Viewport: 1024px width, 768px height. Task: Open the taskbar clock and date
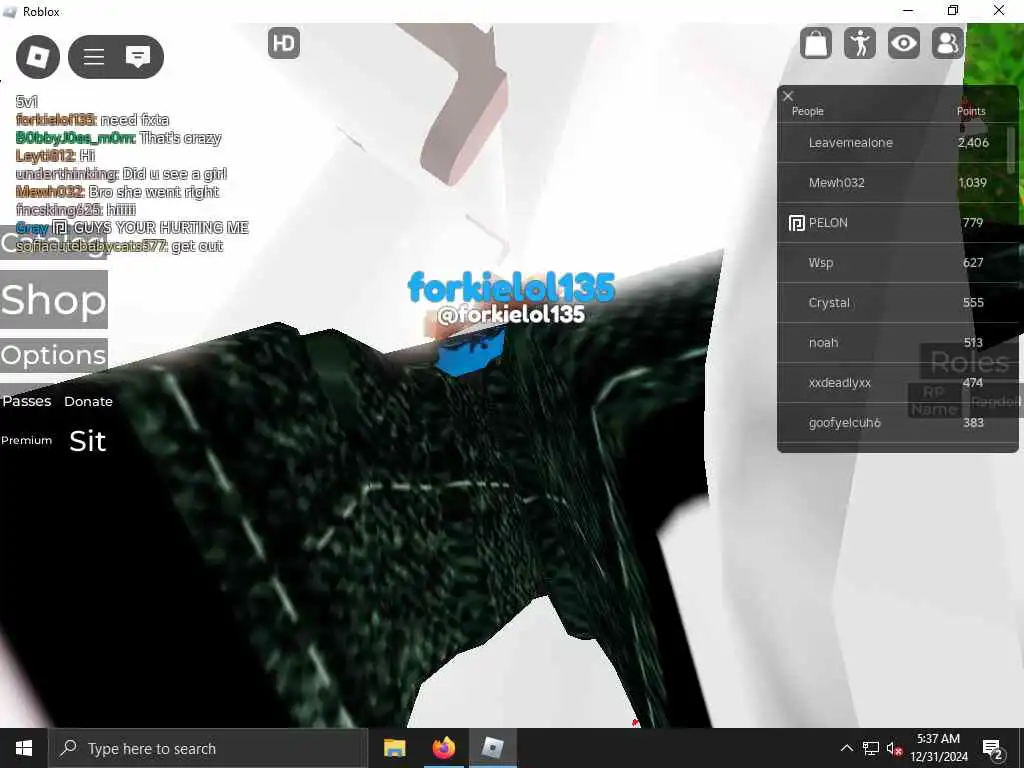pos(939,748)
